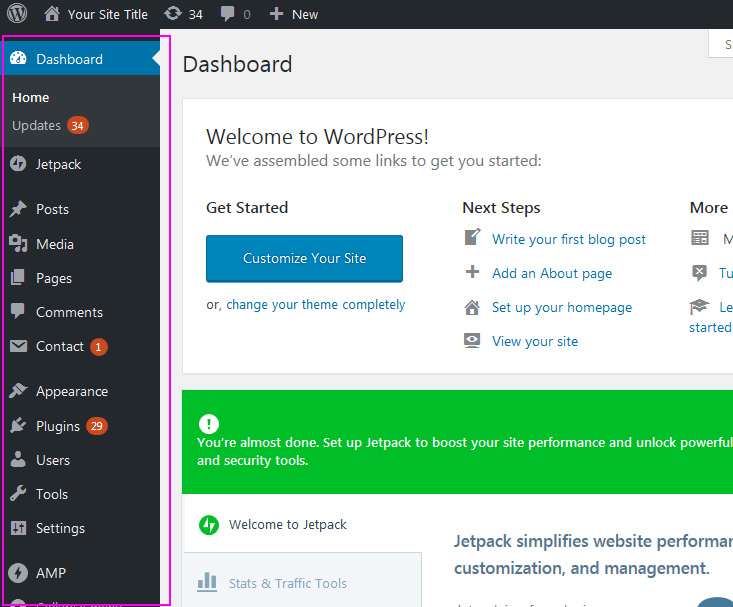
Task: Click the Dashboard gauge icon in the sidebar
Action: (x=18, y=58)
